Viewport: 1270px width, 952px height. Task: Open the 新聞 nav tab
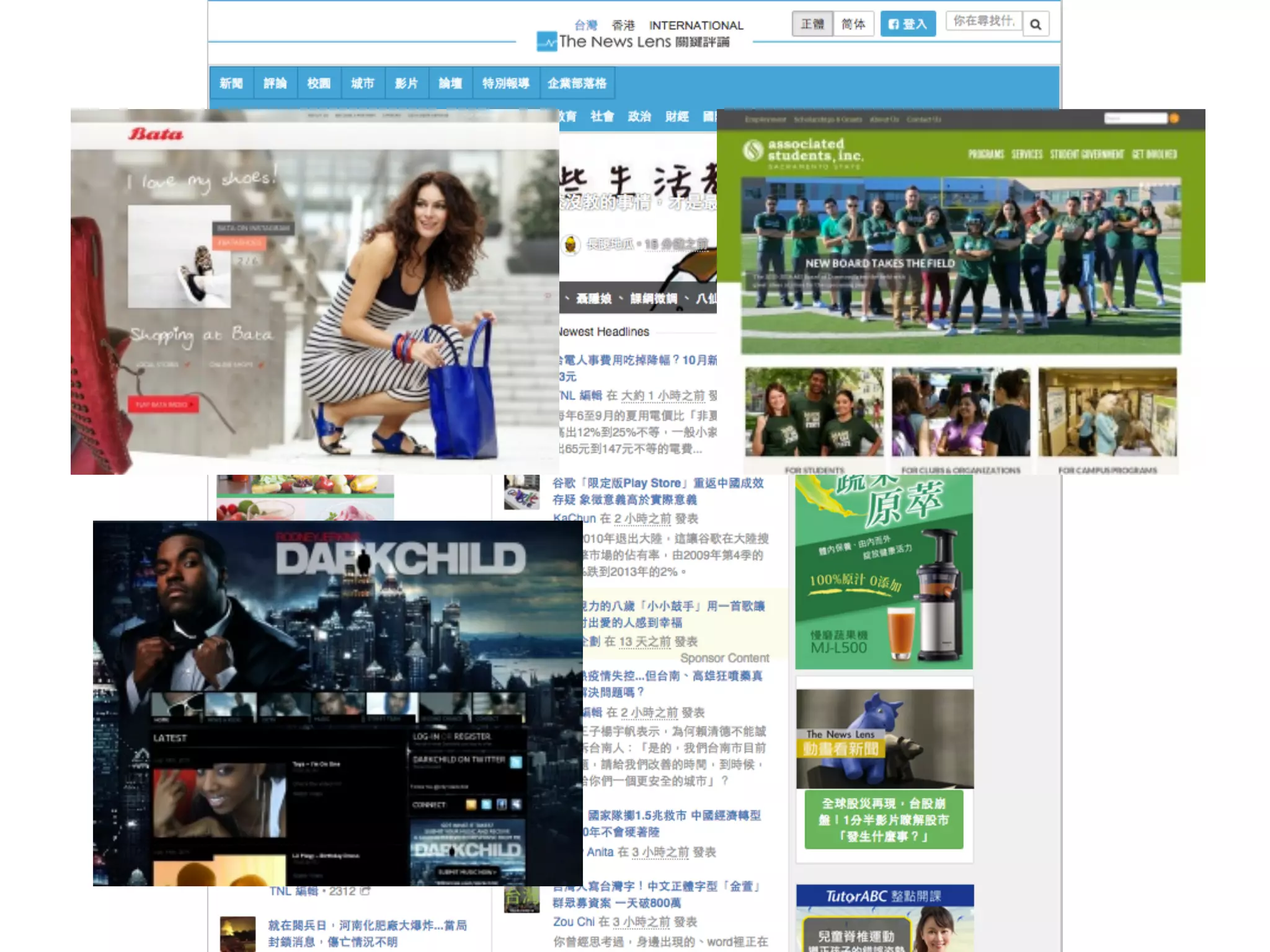pyautogui.click(x=231, y=84)
